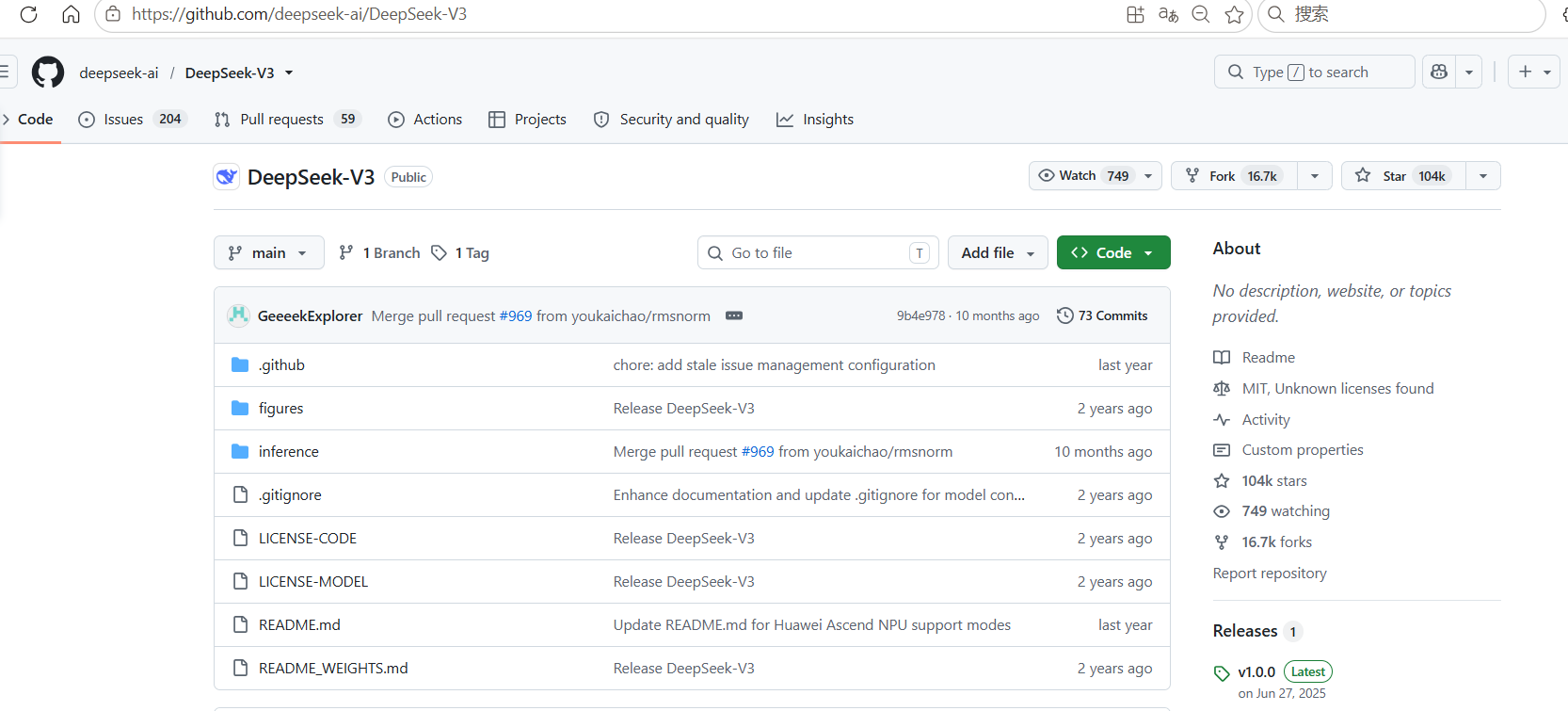
Task: View site information lock icon in address bar
Action: pos(113,14)
